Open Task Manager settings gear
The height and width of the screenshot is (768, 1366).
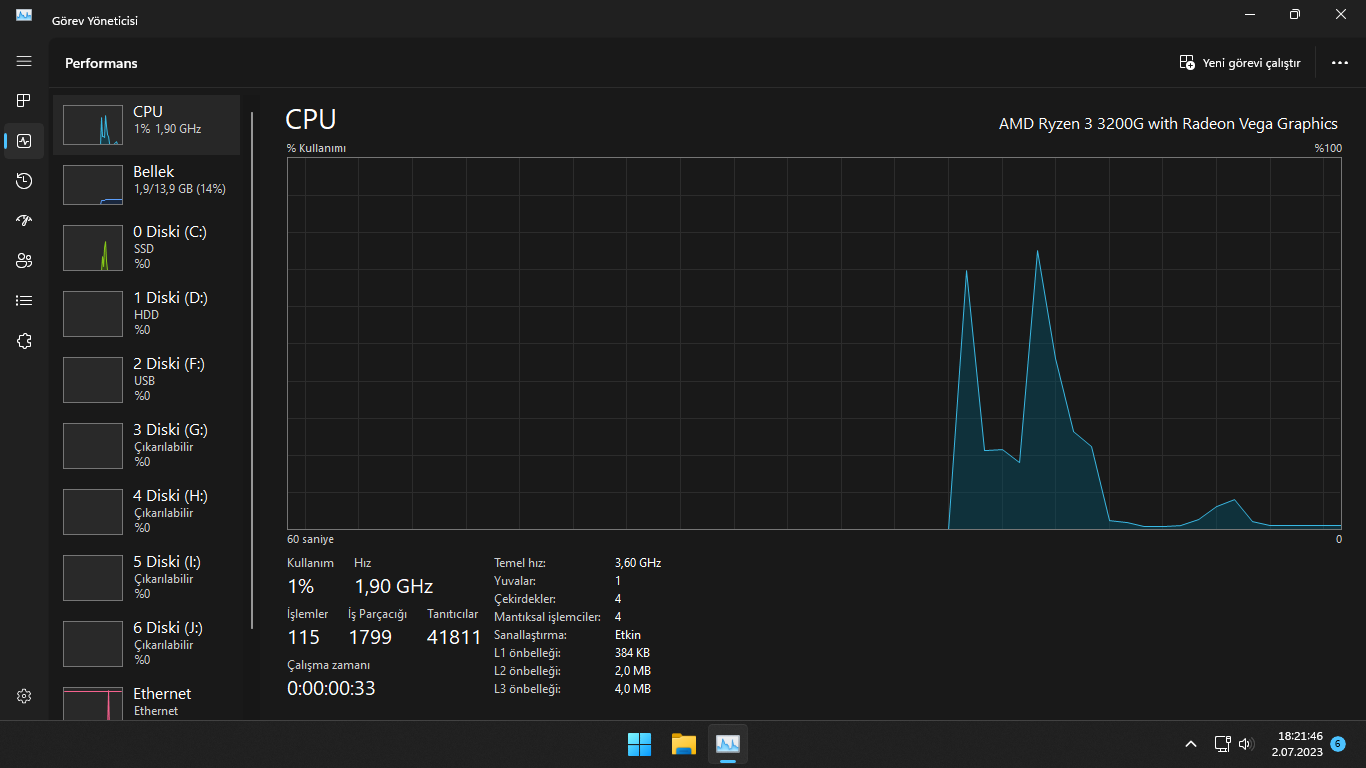[24, 696]
